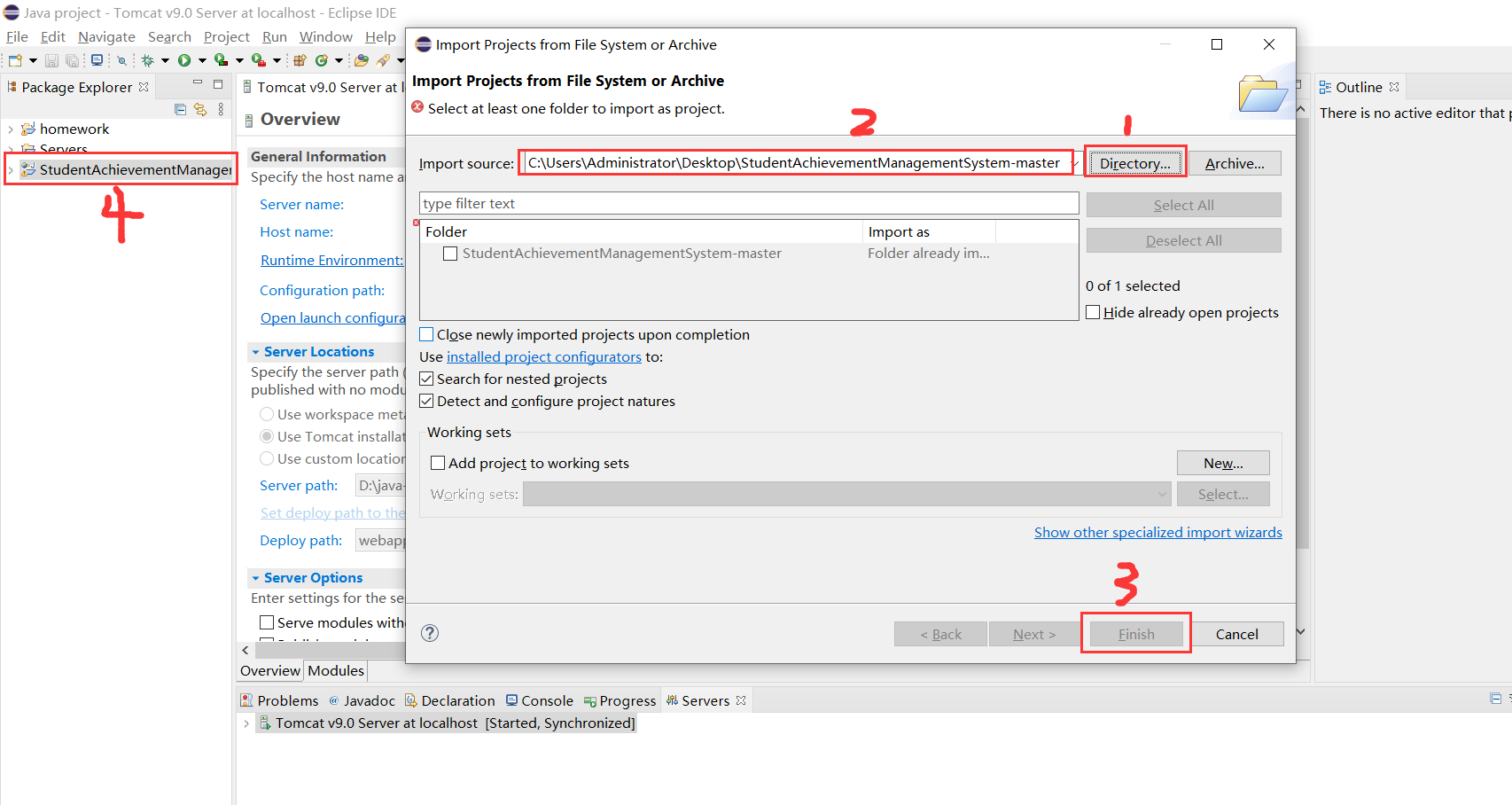Open the Window menu

click(x=325, y=36)
